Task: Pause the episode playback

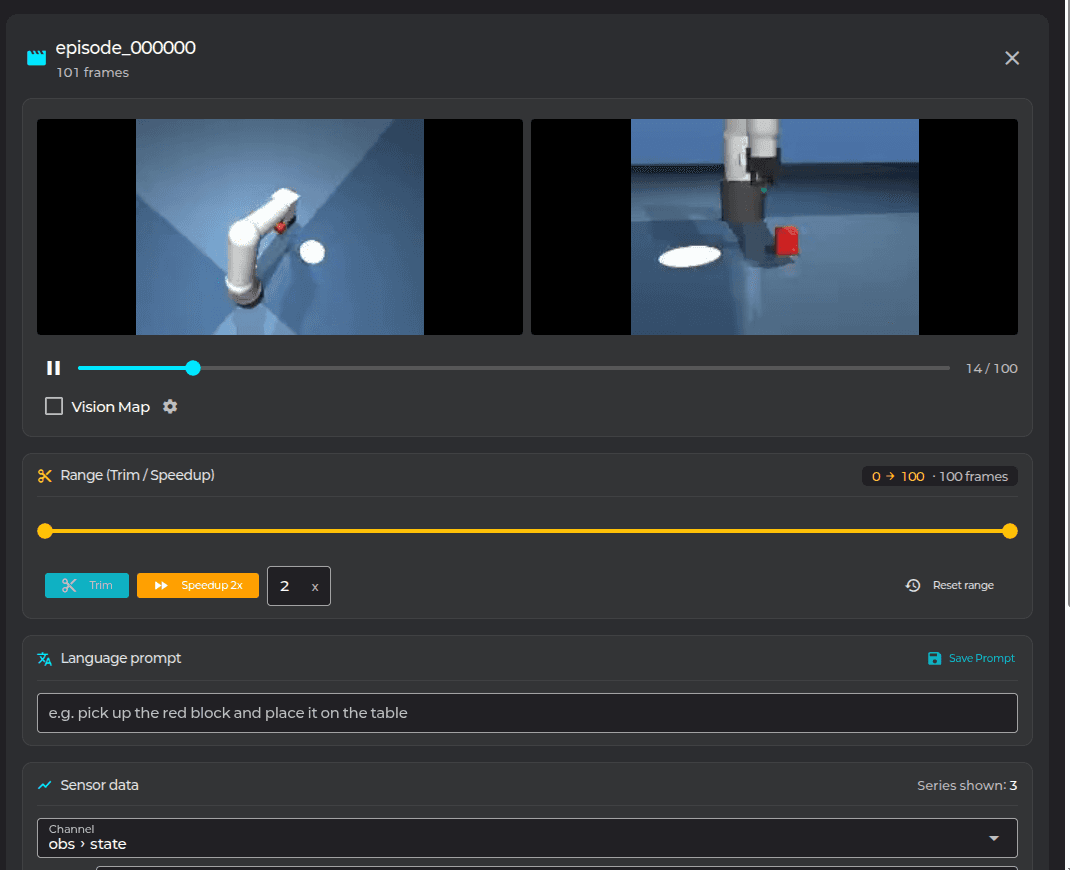Action: click(x=53, y=368)
